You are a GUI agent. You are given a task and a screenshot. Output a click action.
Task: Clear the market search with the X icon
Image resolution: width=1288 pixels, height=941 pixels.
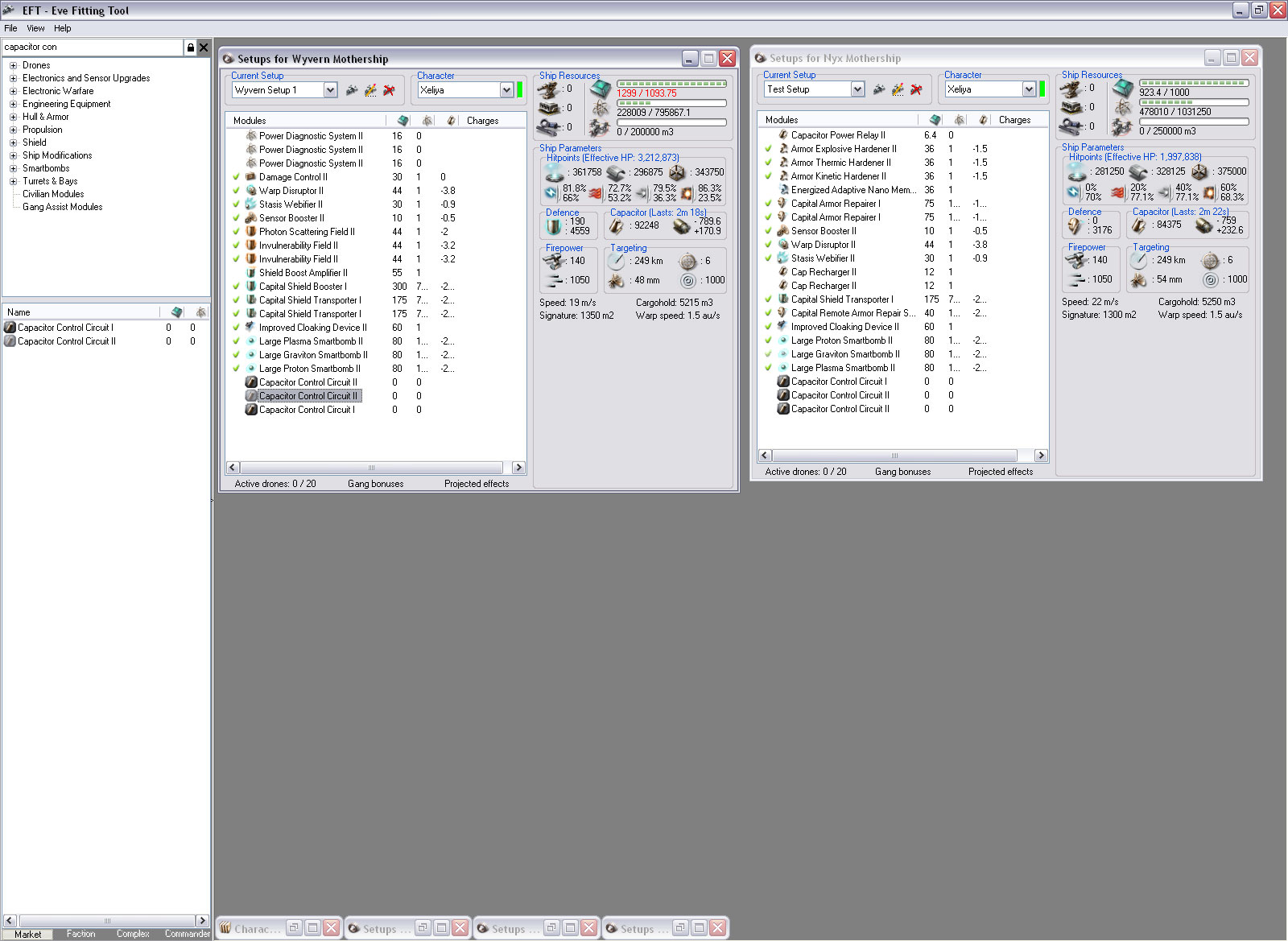pos(204,47)
